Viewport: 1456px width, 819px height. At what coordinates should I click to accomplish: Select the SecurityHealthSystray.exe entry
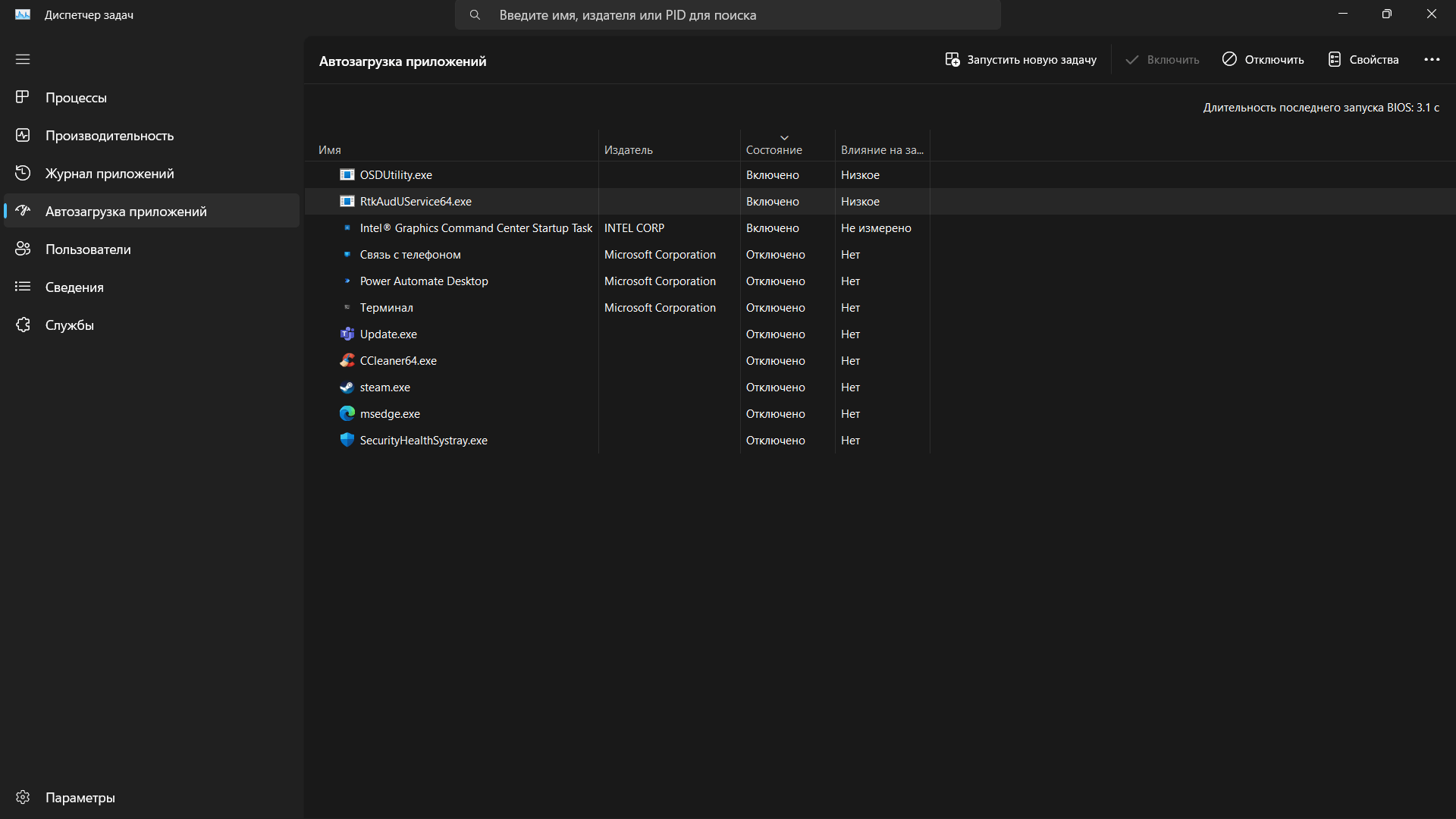[x=424, y=441]
